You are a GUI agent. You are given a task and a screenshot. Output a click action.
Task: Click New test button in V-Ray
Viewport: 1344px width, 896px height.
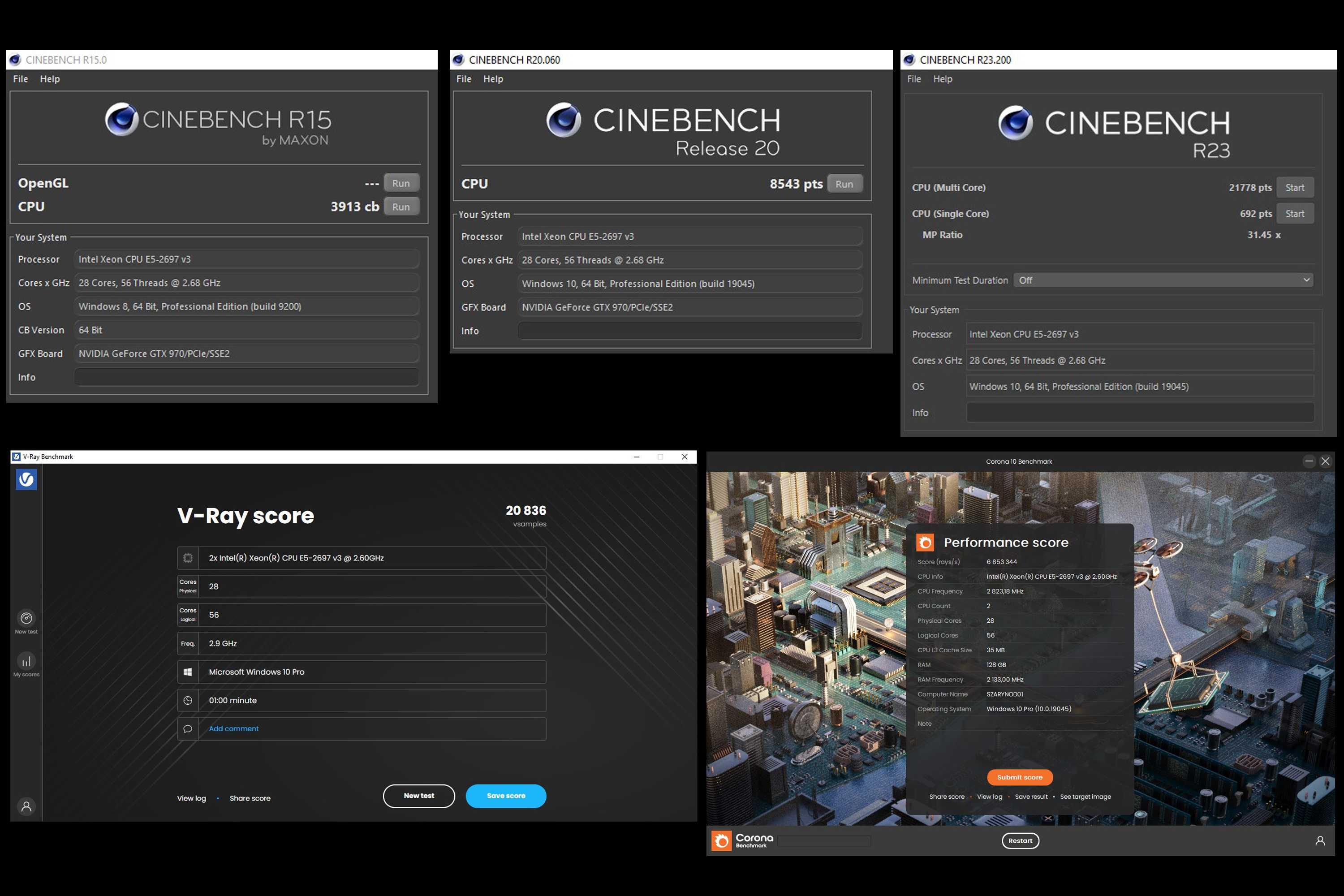(x=419, y=796)
